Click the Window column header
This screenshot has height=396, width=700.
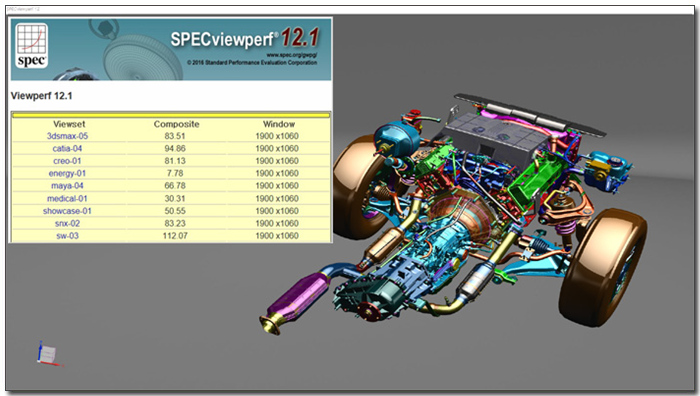[279, 125]
